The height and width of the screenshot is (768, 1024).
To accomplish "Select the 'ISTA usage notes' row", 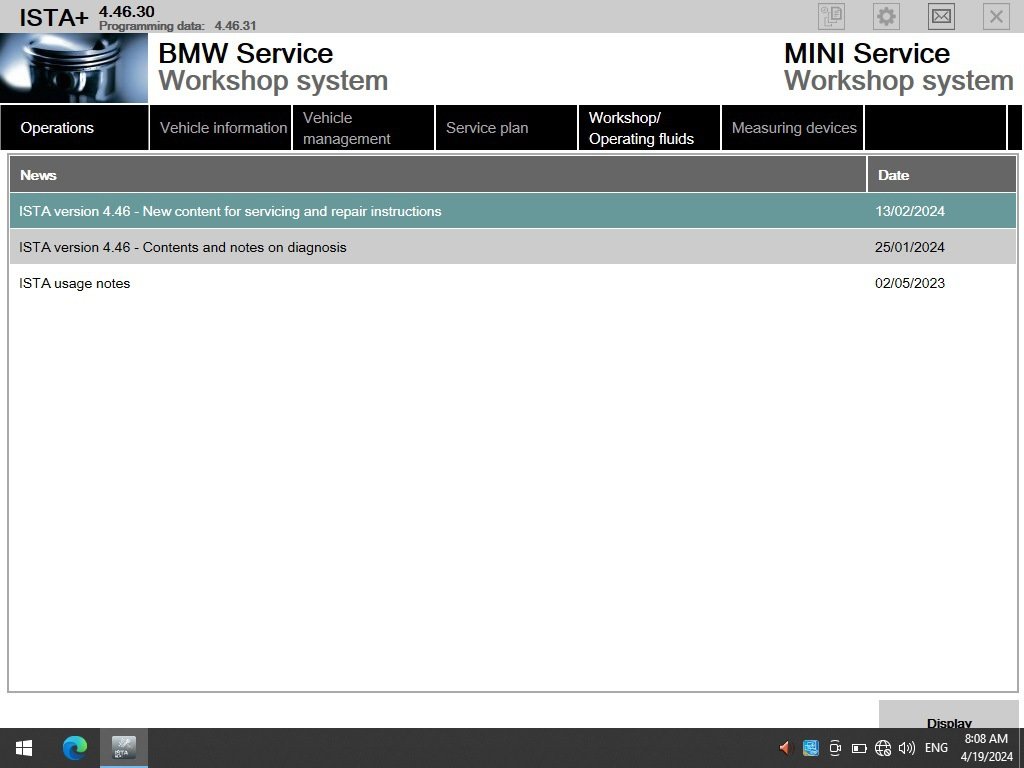I will tap(513, 283).
